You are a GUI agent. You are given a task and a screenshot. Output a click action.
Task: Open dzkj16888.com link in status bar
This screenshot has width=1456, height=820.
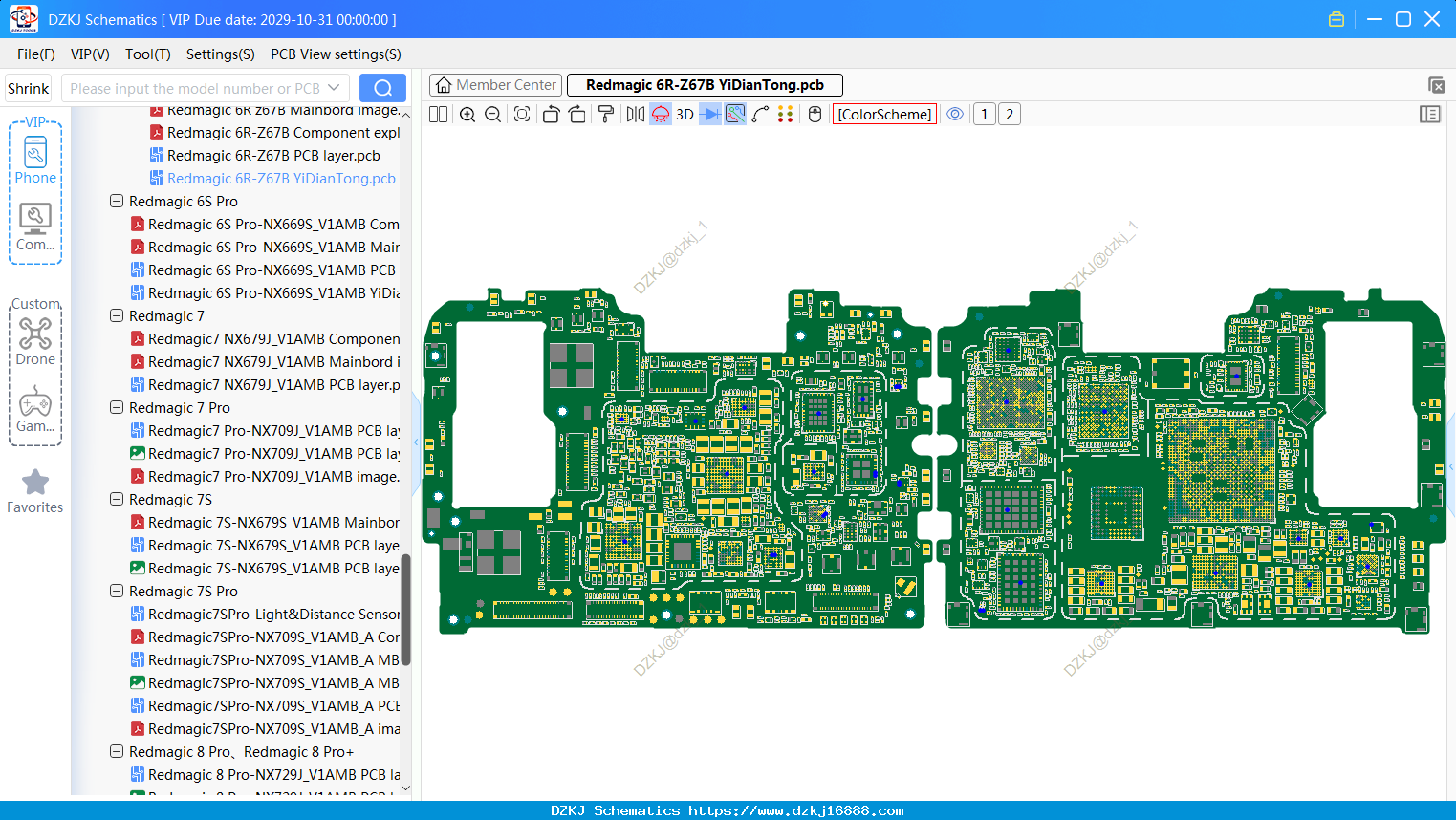point(795,810)
